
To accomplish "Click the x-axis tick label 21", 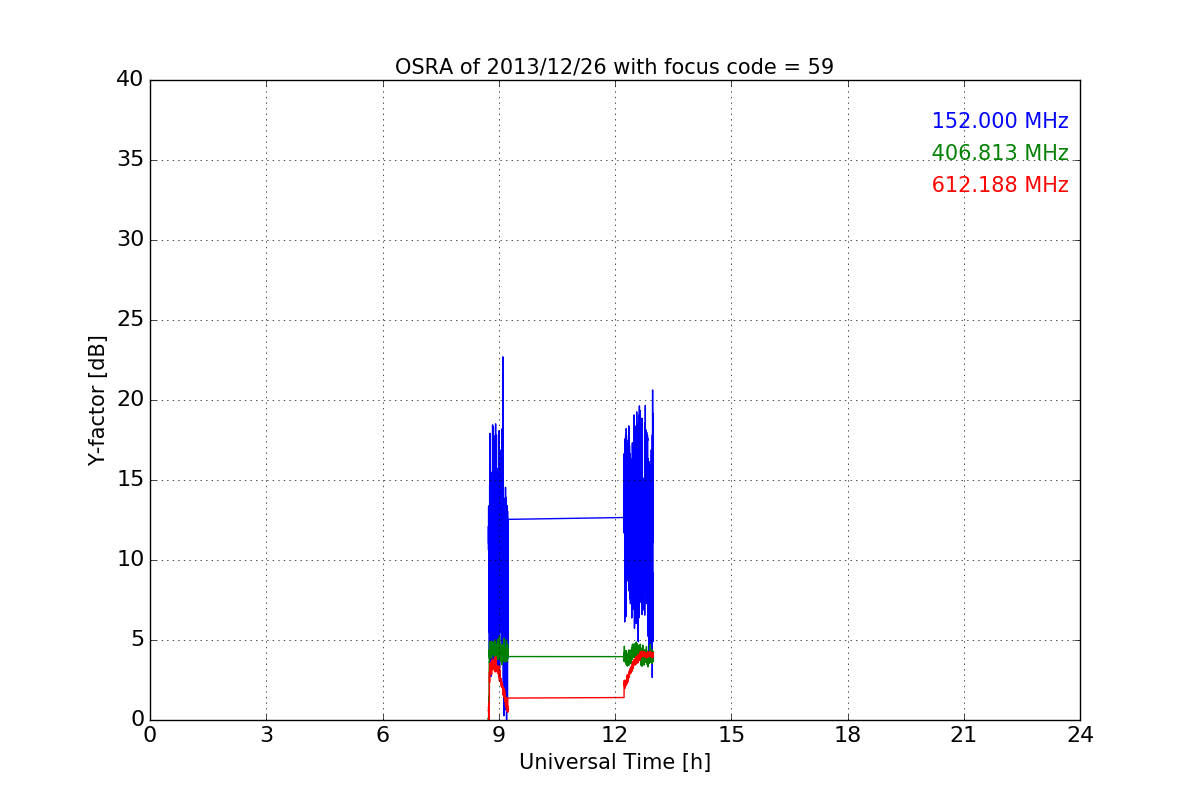I will [964, 735].
